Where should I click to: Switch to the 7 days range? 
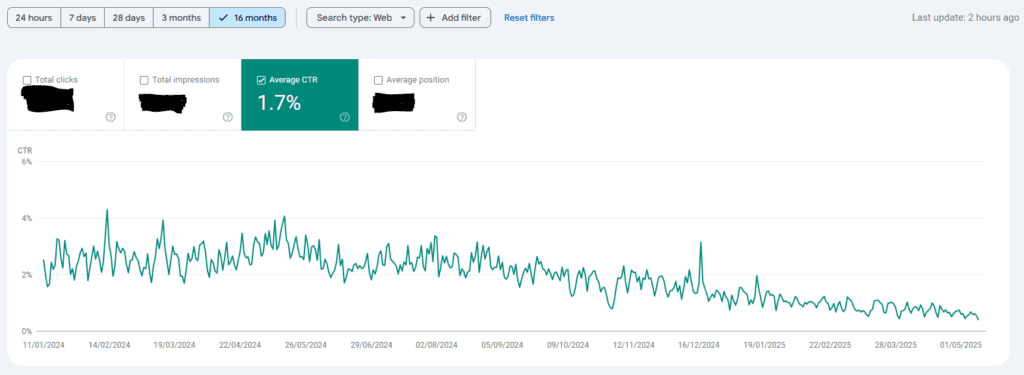click(x=82, y=18)
